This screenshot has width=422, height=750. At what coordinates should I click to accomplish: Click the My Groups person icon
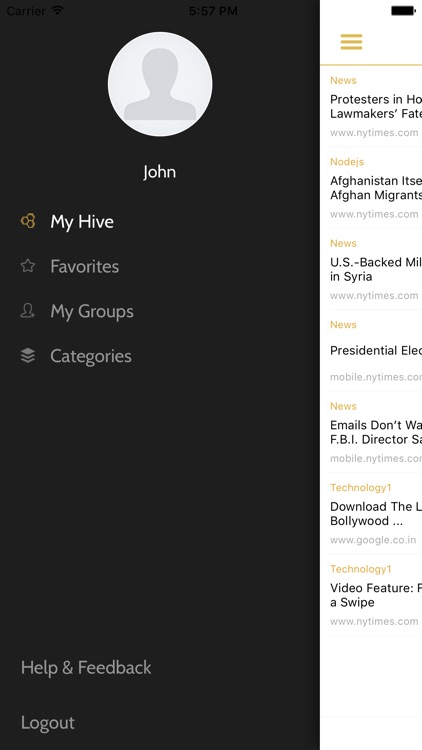(x=28, y=311)
